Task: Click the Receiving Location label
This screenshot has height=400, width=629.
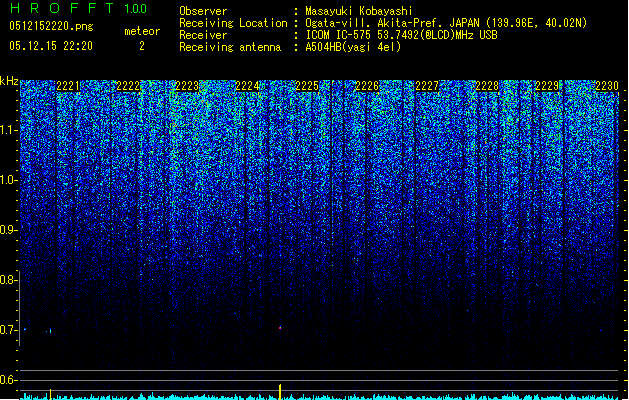Action: point(233,23)
